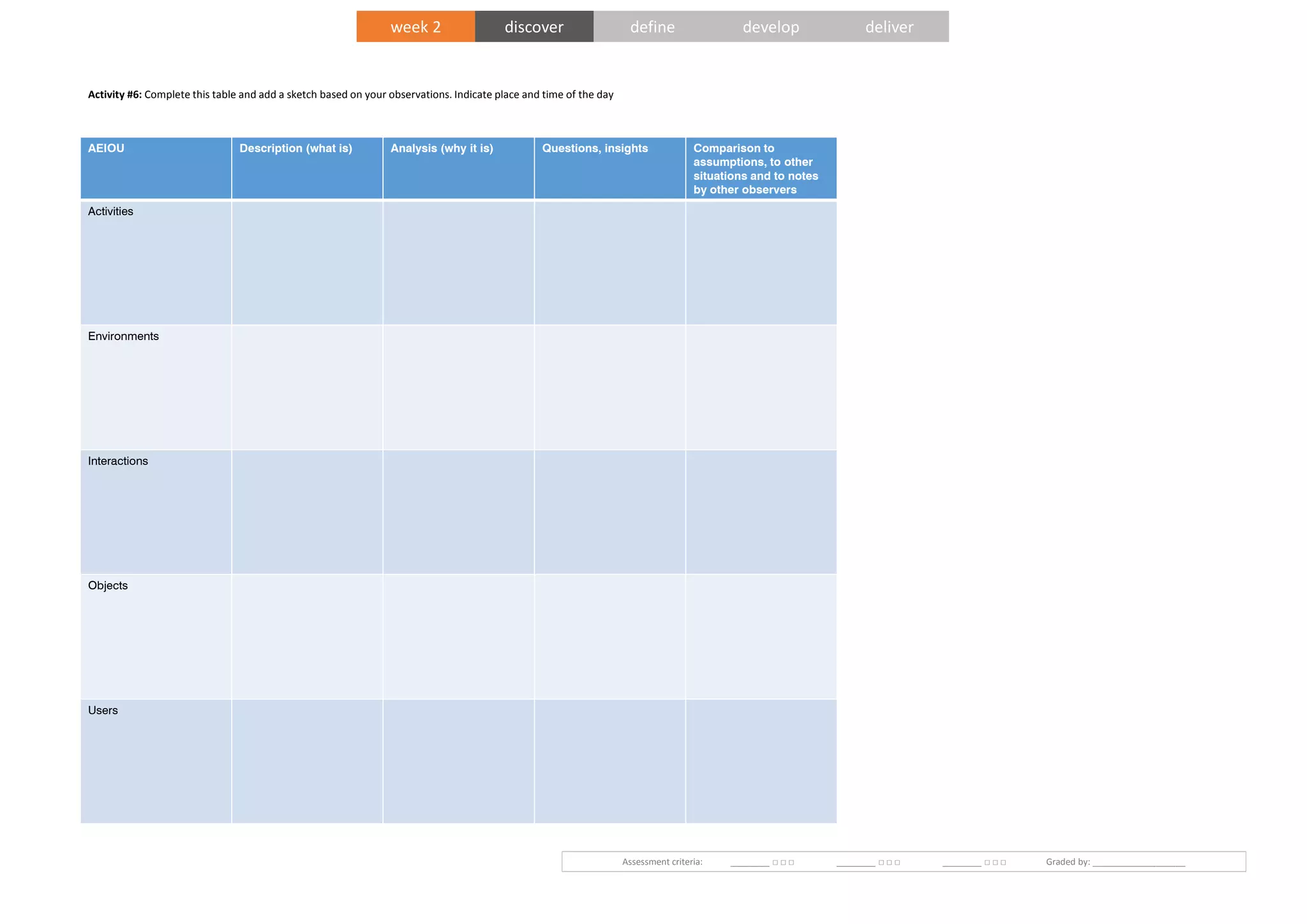Select the Description (what is) header
Viewport: 1307px width, 924px height.
[x=307, y=168]
